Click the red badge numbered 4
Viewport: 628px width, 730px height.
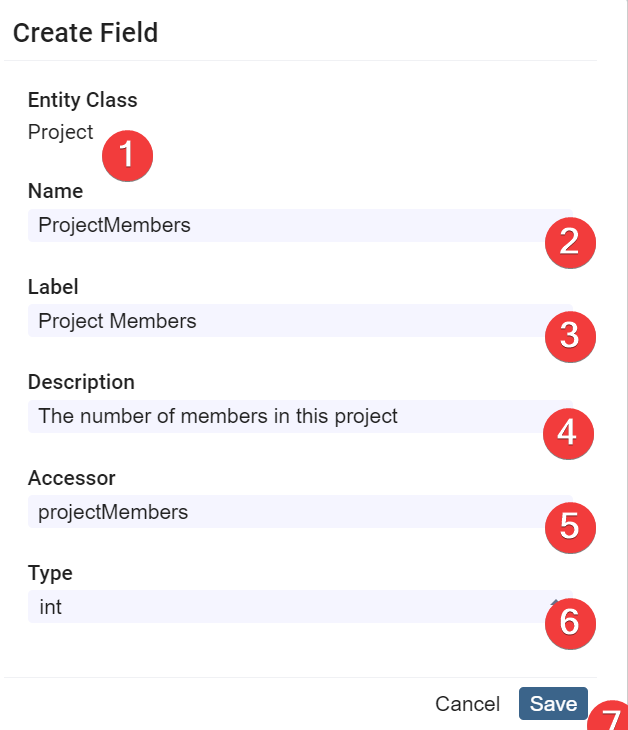click(568, 432)
